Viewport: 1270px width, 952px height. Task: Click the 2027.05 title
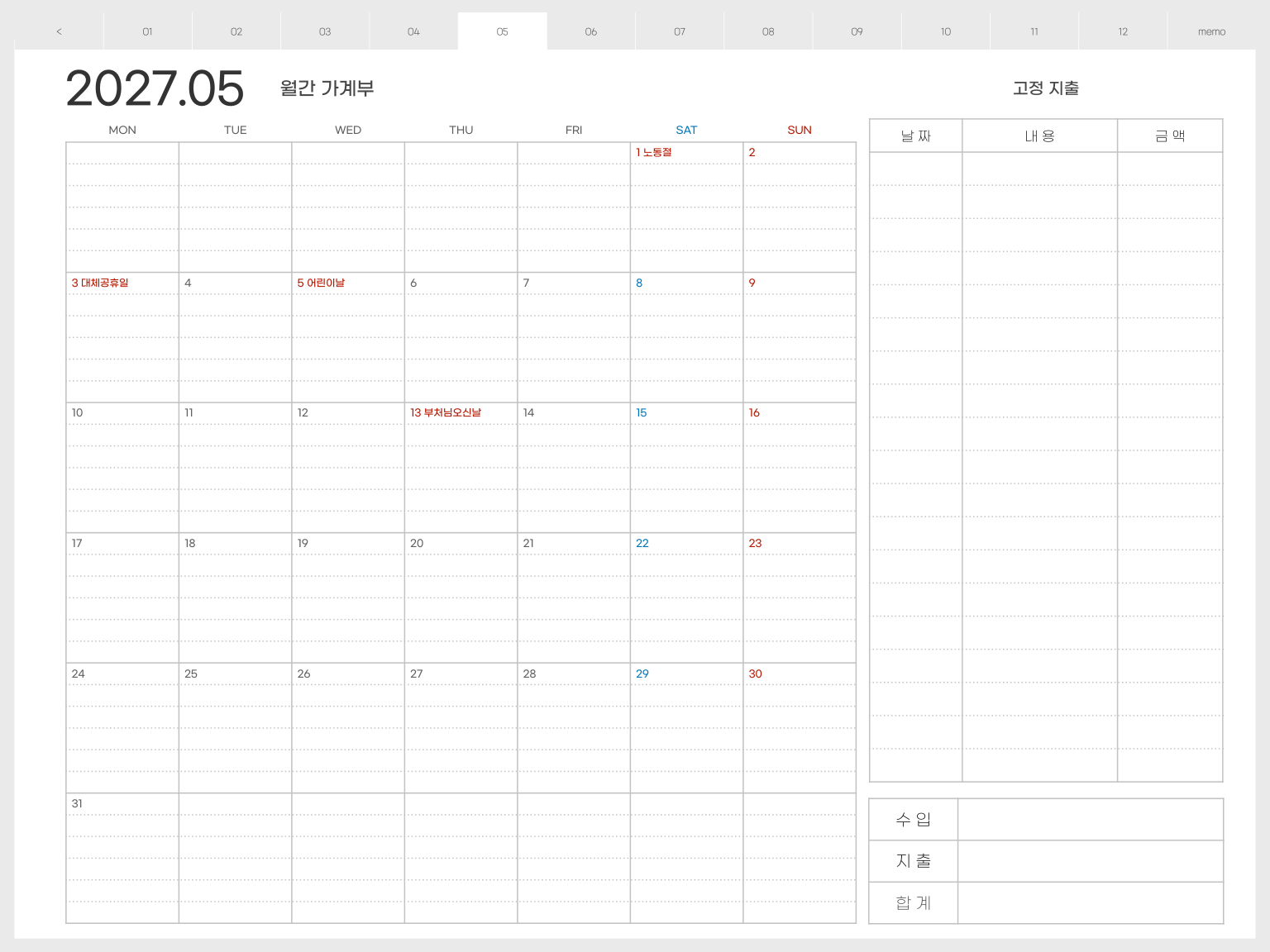(155, 88)
